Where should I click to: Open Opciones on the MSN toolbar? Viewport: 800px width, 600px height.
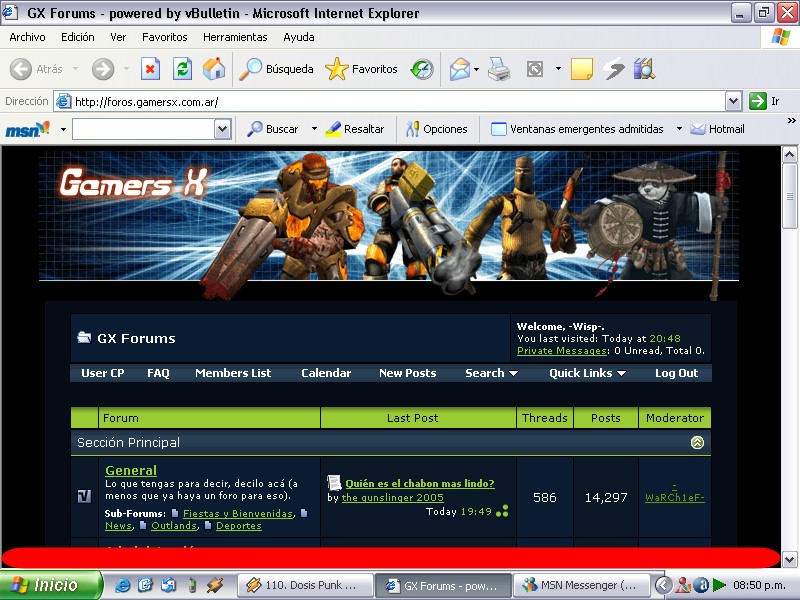(437, 129)
